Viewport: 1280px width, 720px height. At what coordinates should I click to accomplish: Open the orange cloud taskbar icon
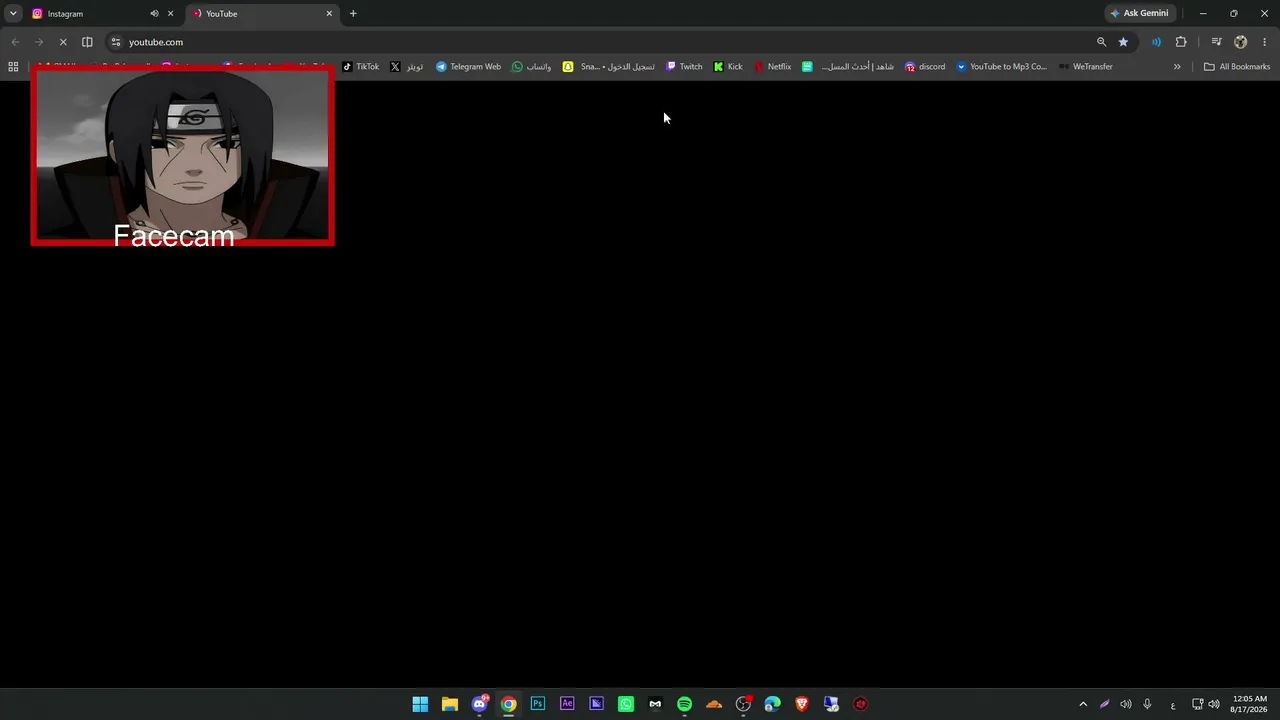[714, 704]
